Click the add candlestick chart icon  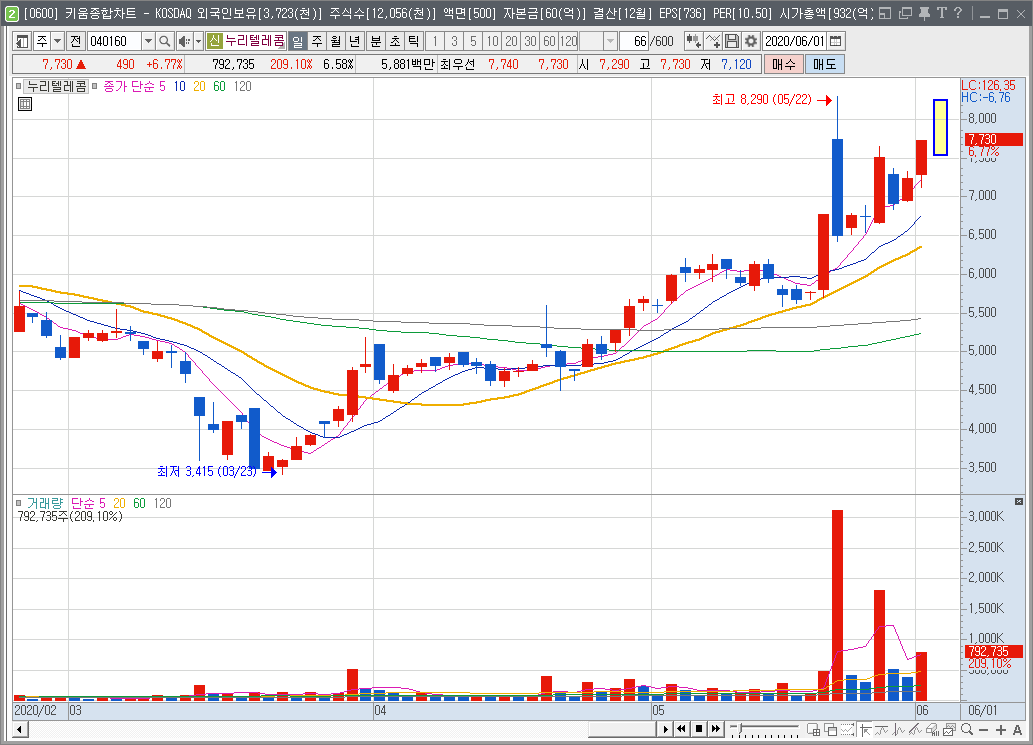pyautogui.click(x=692, y=41)
